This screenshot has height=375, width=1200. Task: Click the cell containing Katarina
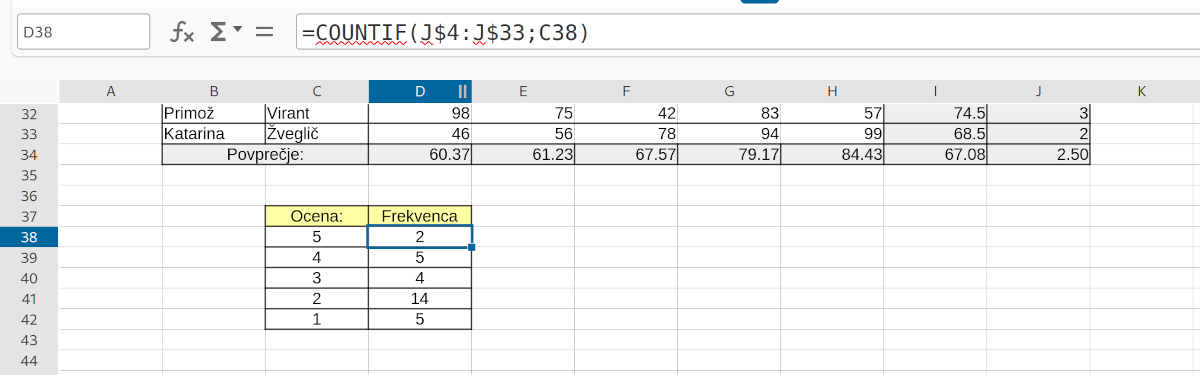(x=214, y=133)
